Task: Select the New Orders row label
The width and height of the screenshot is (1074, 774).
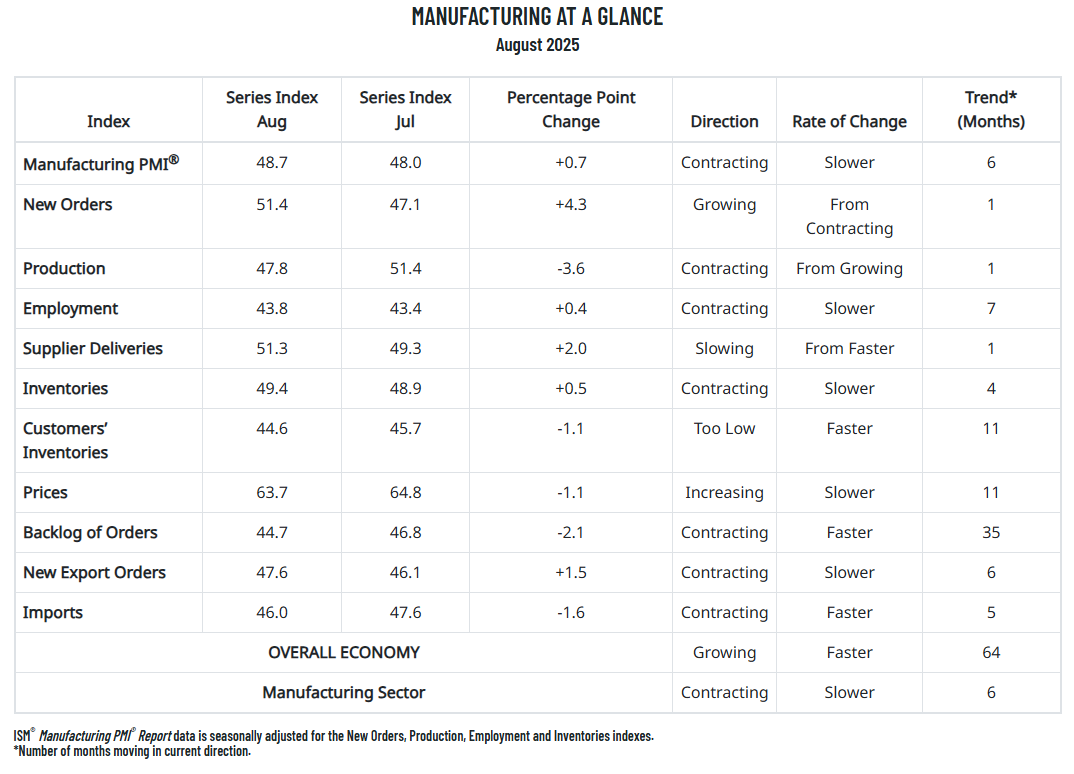Action: point(68,205)
